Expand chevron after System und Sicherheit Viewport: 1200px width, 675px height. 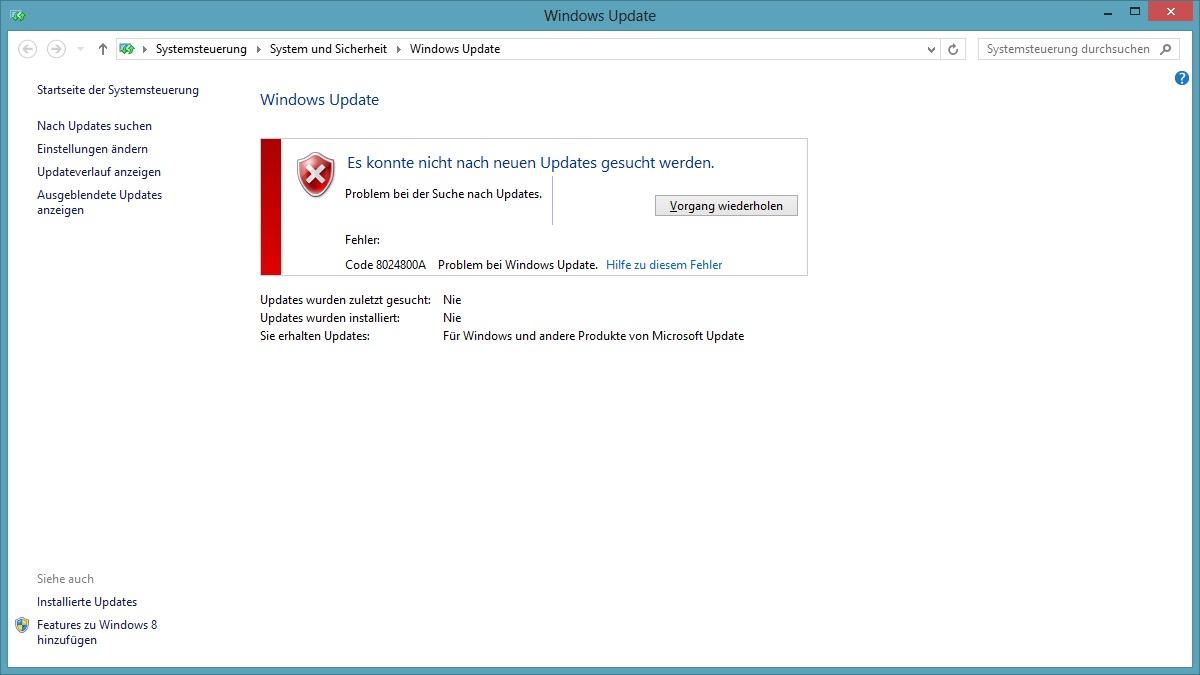tap(398, 49)
